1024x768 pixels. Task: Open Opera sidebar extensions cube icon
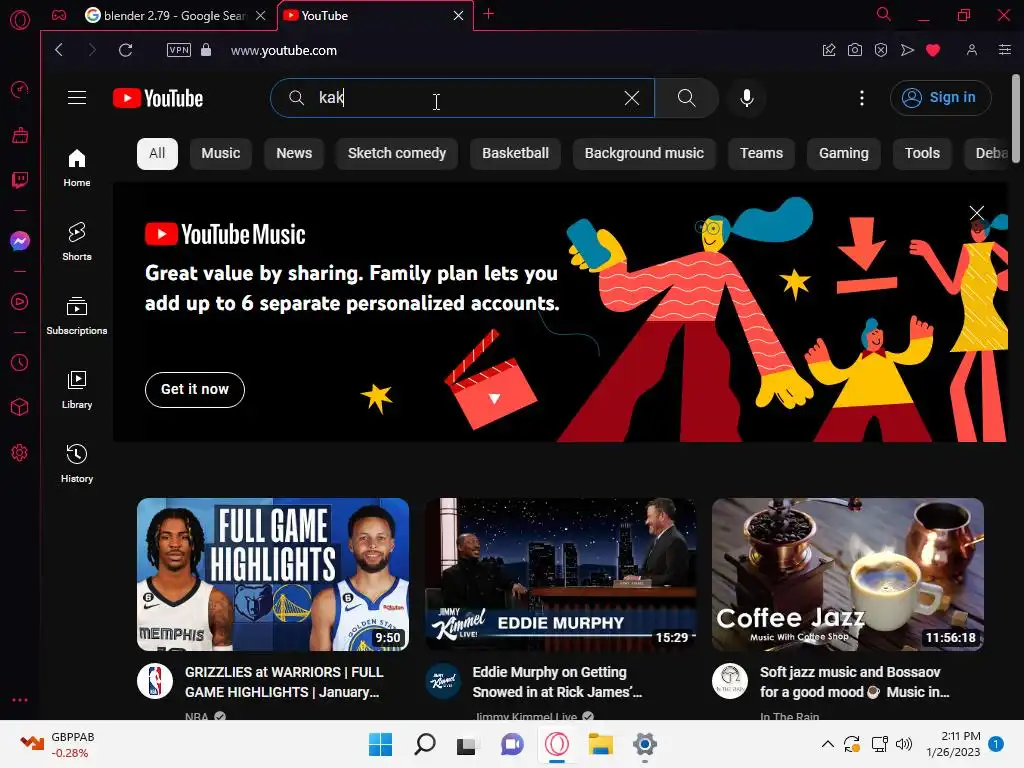(20, 407)
